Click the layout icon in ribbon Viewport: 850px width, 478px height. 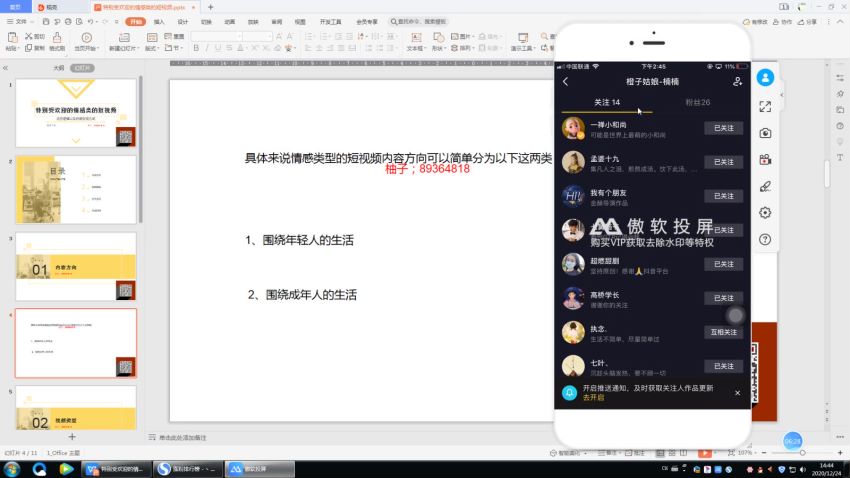(152, 37)
